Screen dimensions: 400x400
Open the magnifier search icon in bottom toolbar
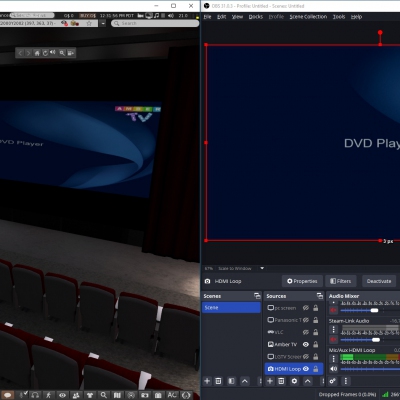click(x=104, y=395)
